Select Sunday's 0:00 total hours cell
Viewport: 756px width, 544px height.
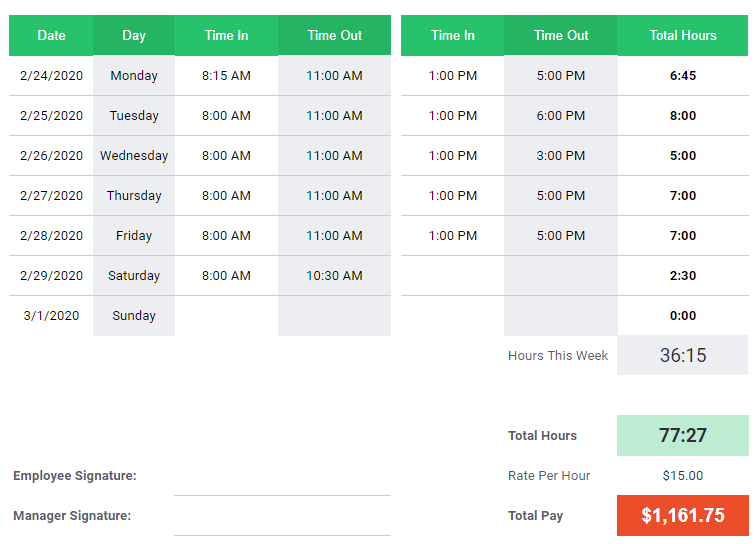(683, 316)
